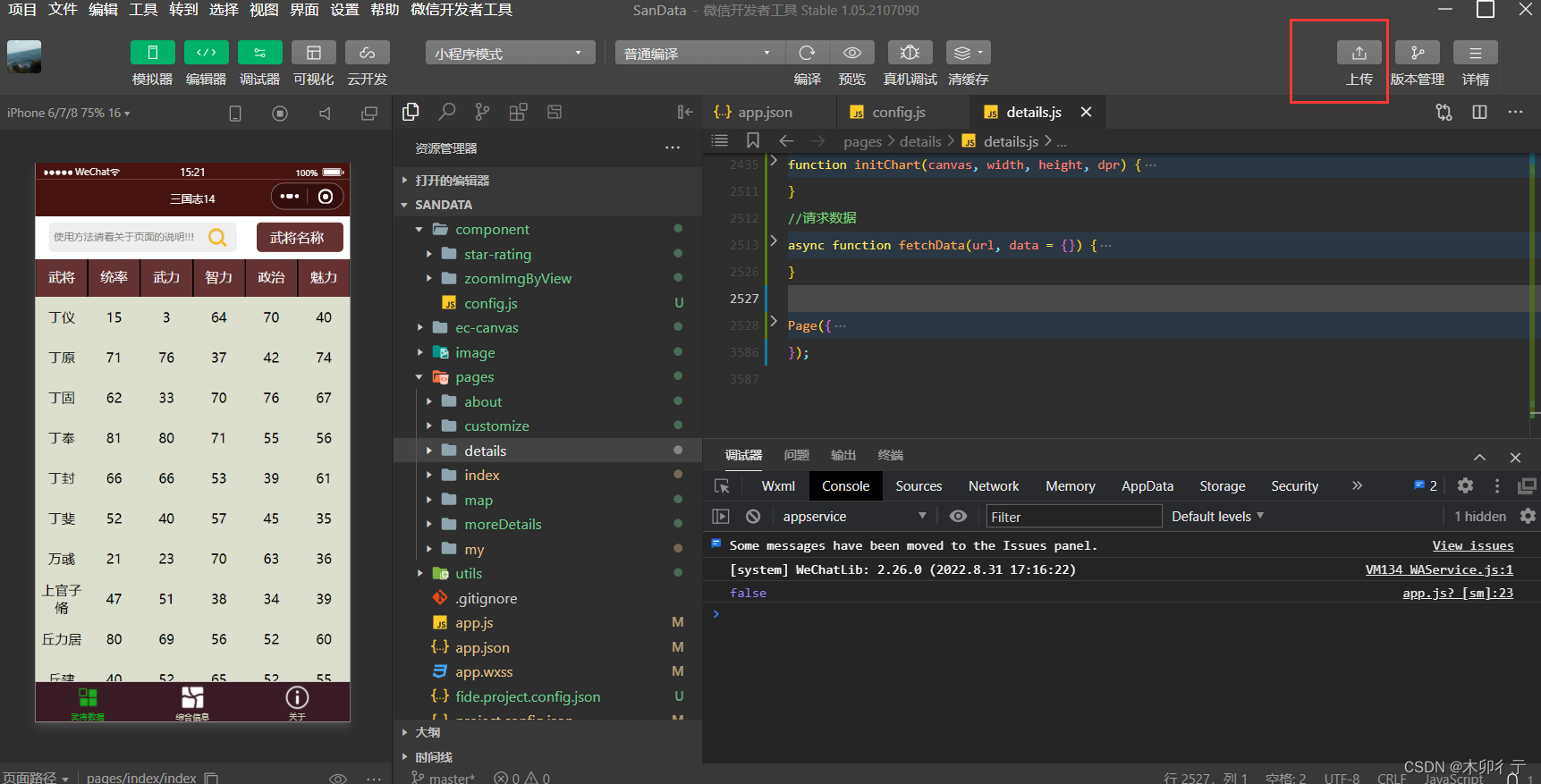Open the 云开发 cloud development button
Viewport: 1541px width, 784px height.
click(367, 53)
